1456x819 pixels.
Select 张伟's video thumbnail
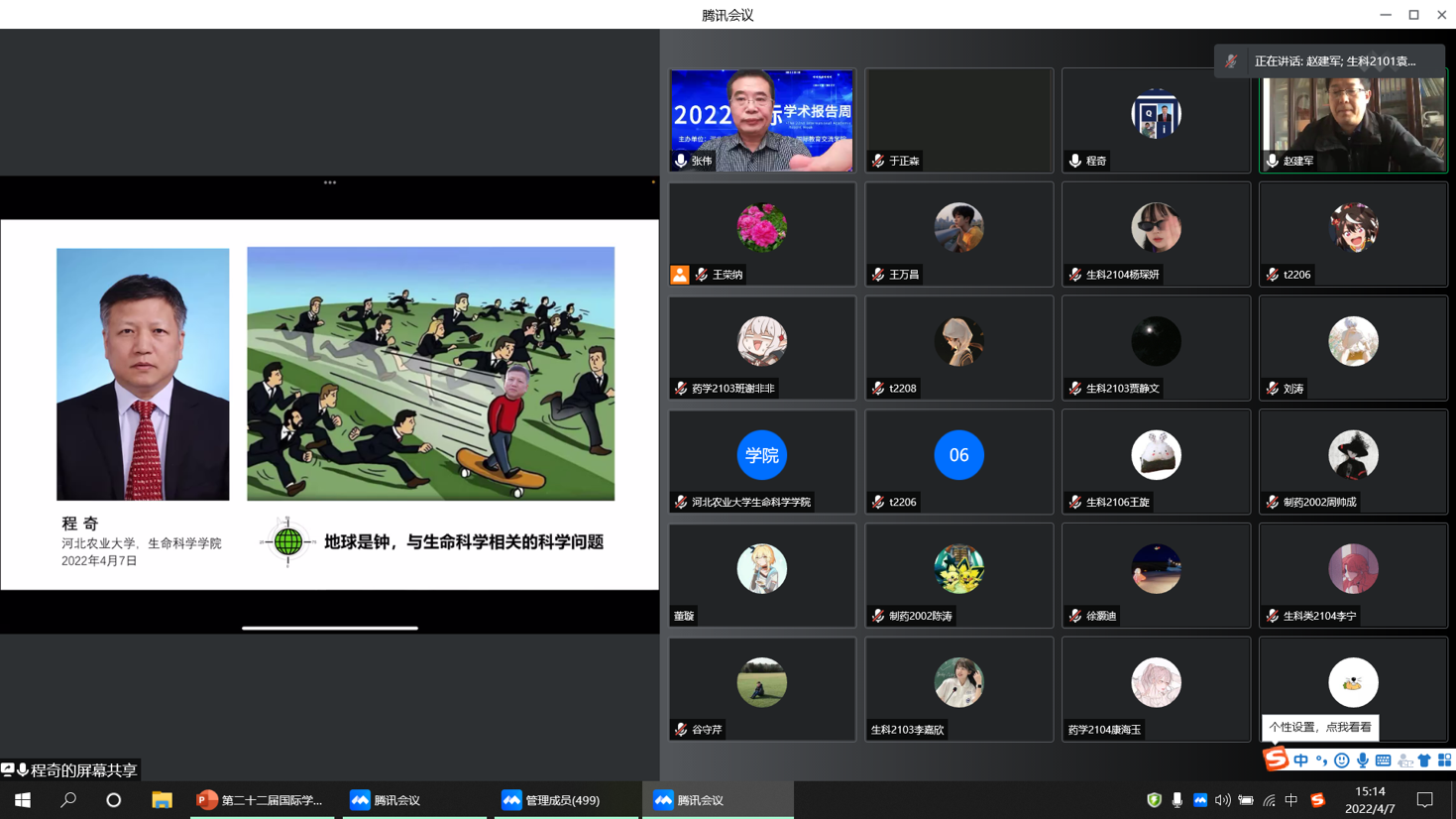pos(761,120)
